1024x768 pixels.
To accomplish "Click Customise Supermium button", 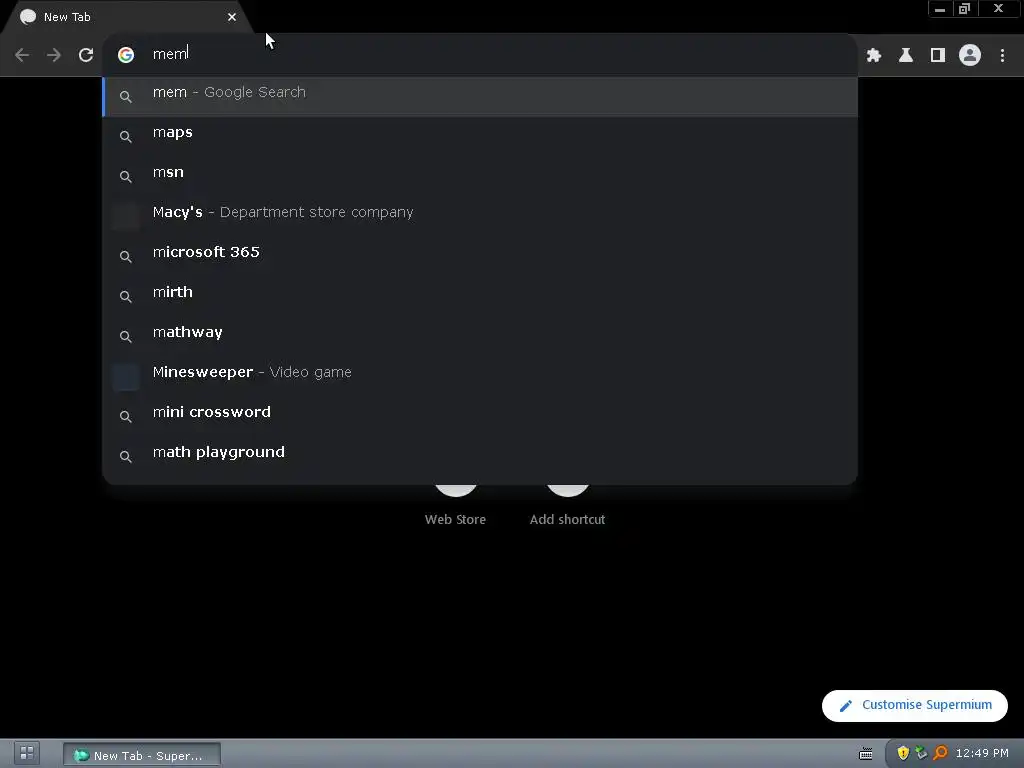I will click(914, 705).
